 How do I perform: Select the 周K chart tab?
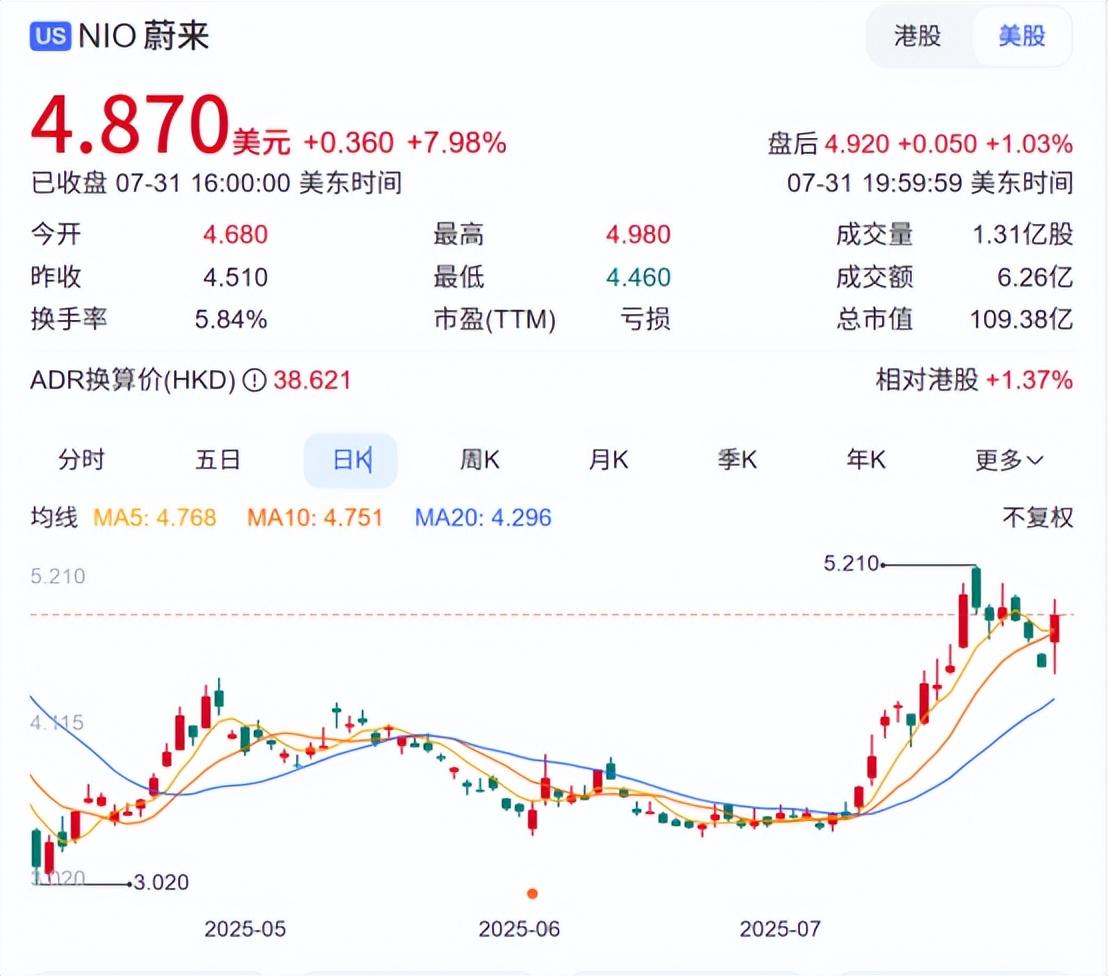[480, 460]
